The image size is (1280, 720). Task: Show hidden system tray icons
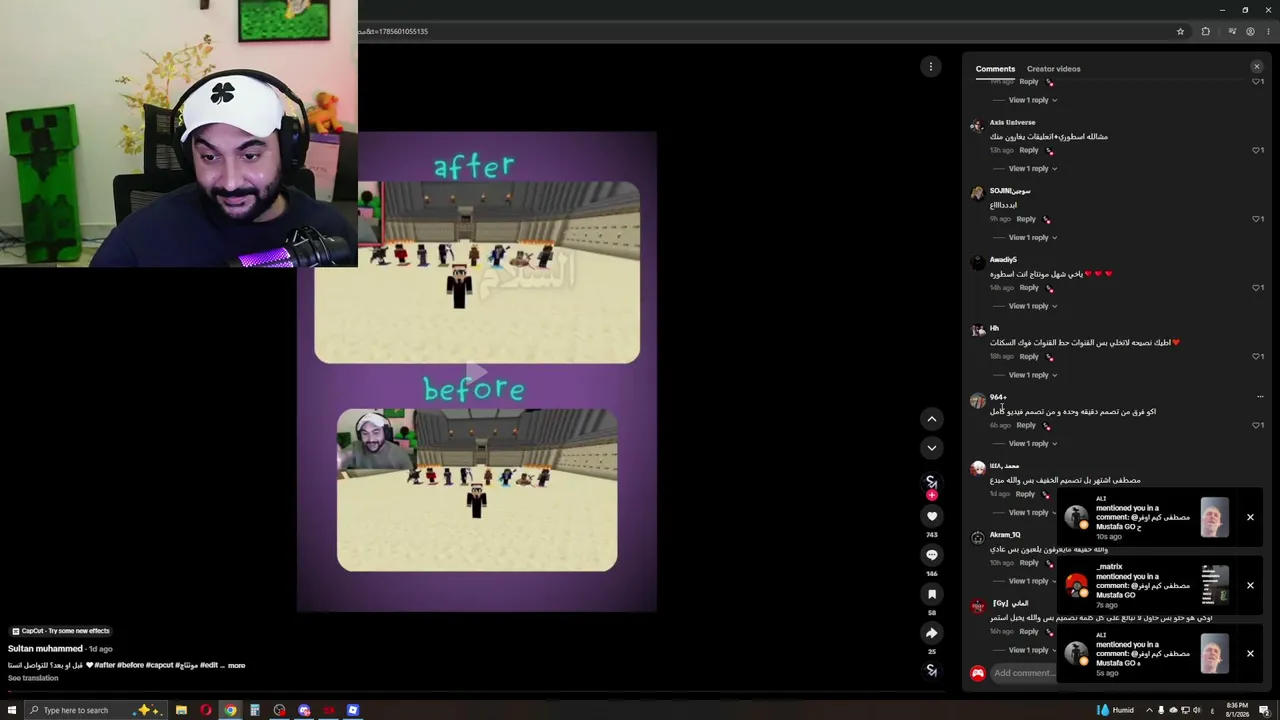[x=1149, y=710]
